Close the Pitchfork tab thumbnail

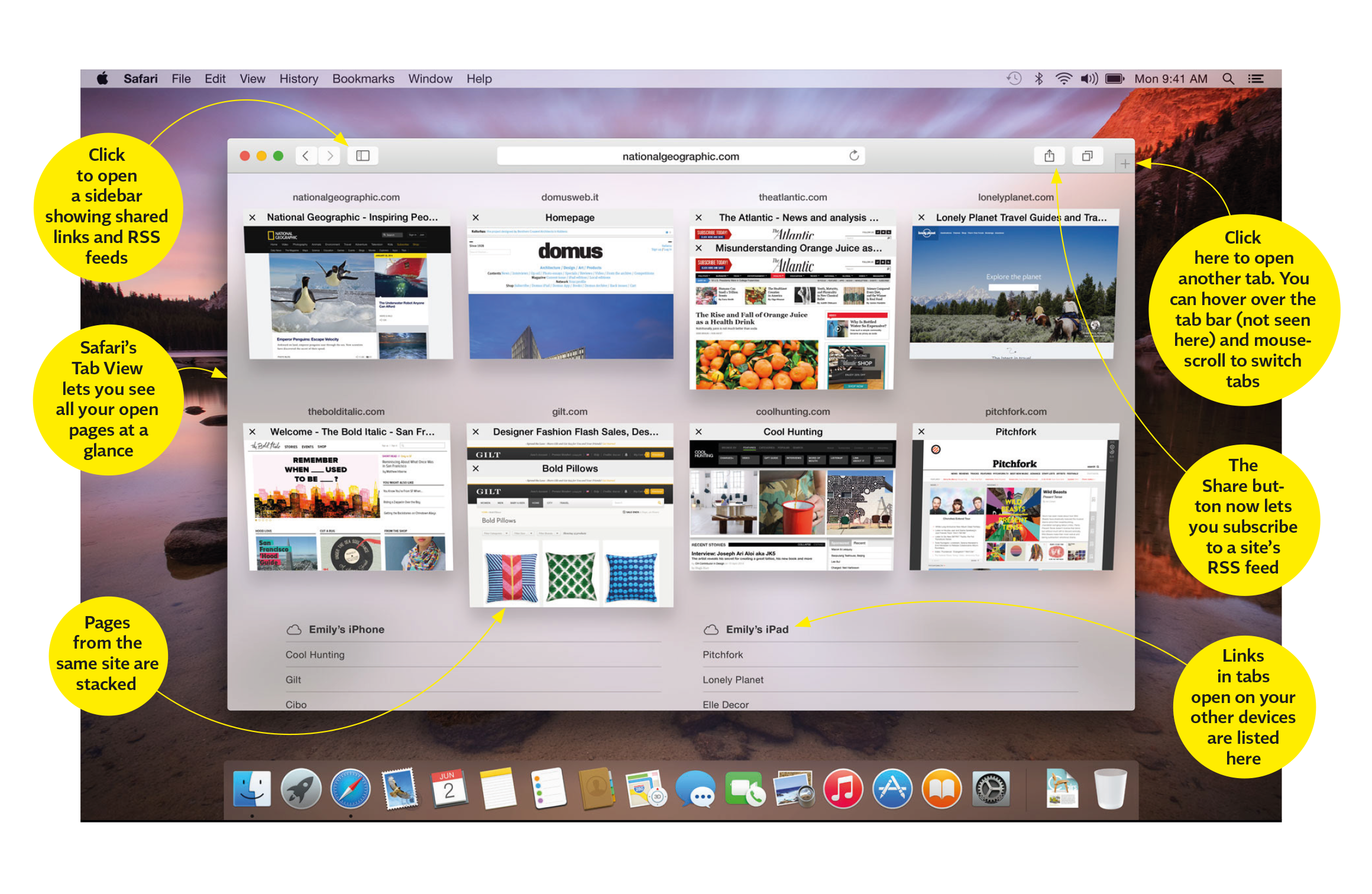click(x=921, y=432)
